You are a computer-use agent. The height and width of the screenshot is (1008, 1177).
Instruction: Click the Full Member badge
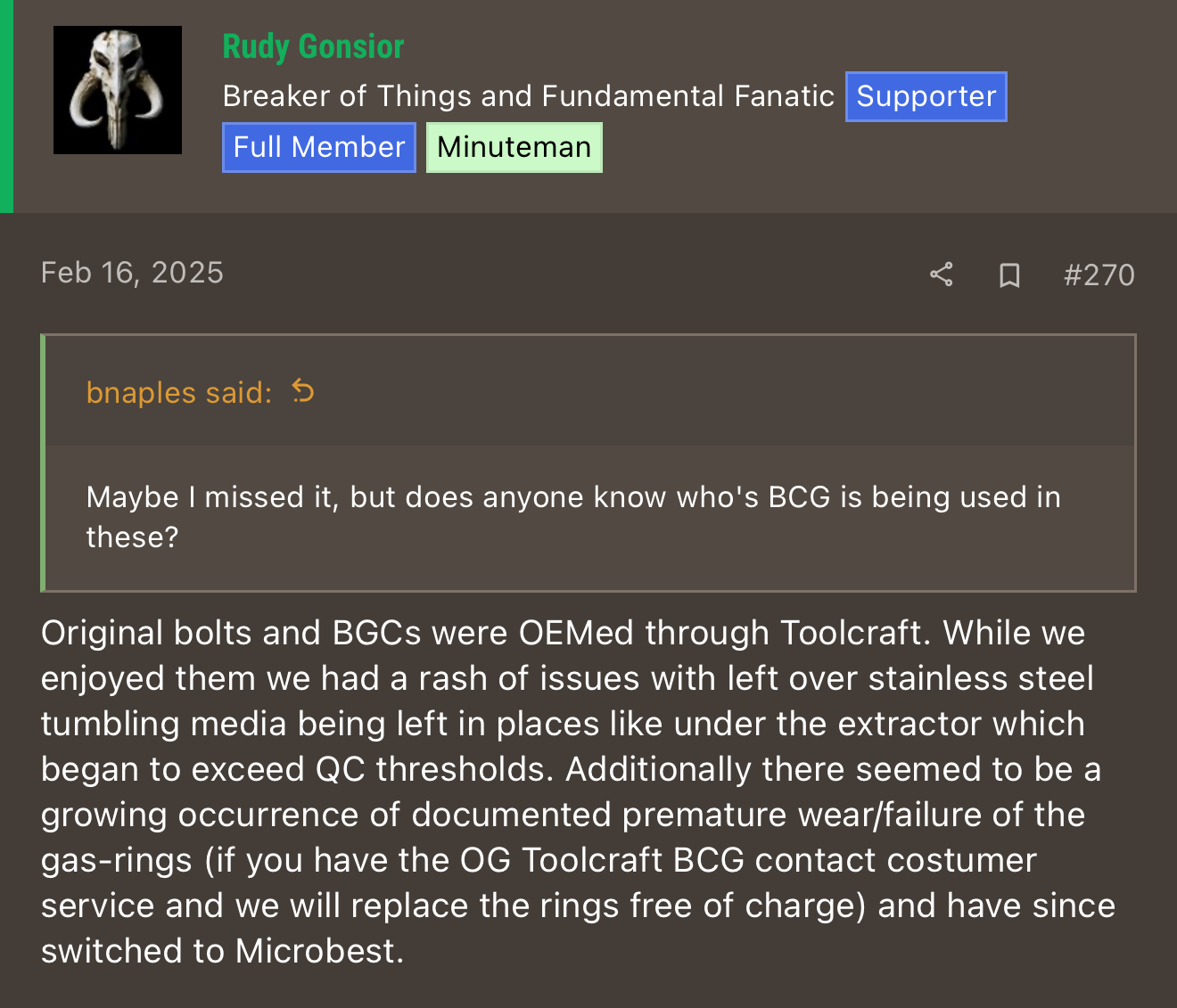click(x=318, y=147)
